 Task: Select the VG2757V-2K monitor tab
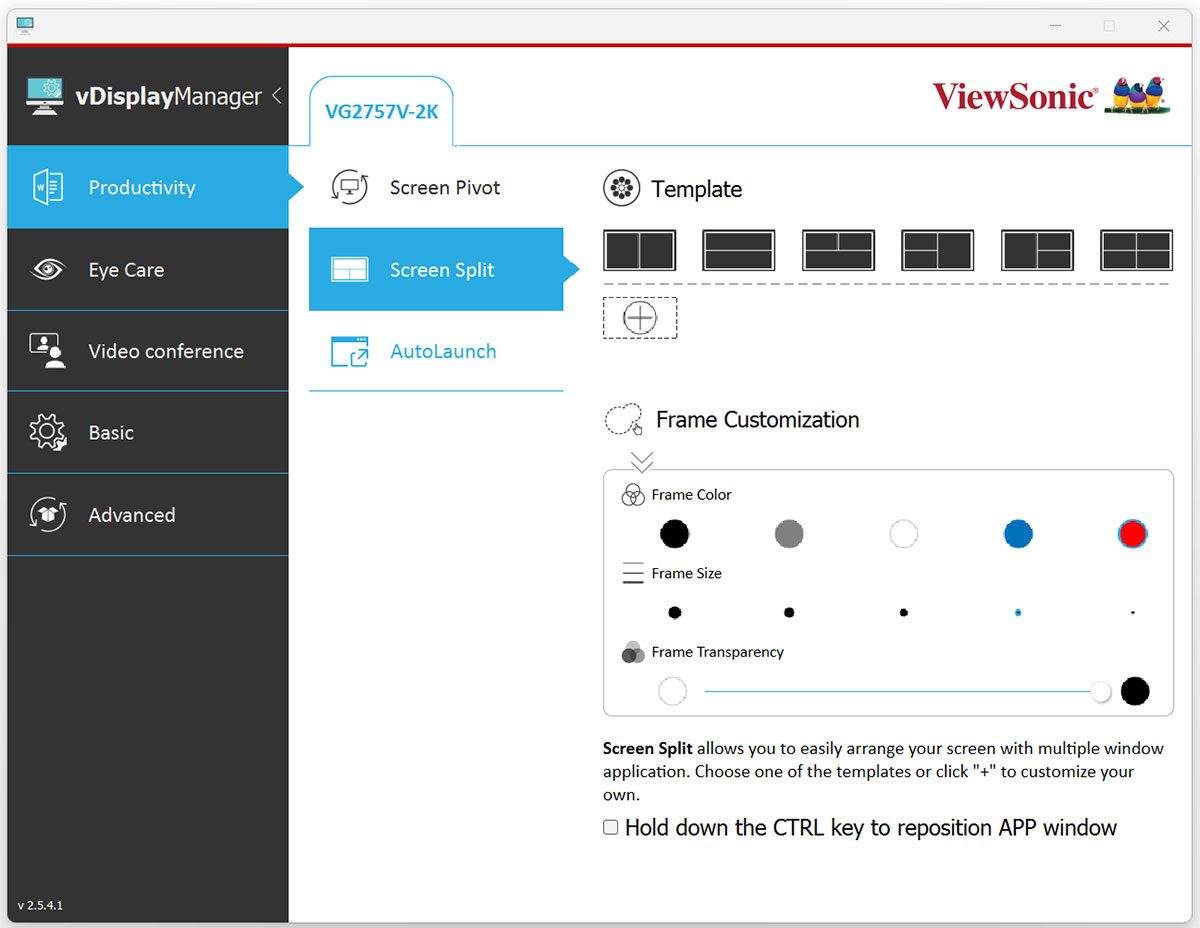click(381, 112)
